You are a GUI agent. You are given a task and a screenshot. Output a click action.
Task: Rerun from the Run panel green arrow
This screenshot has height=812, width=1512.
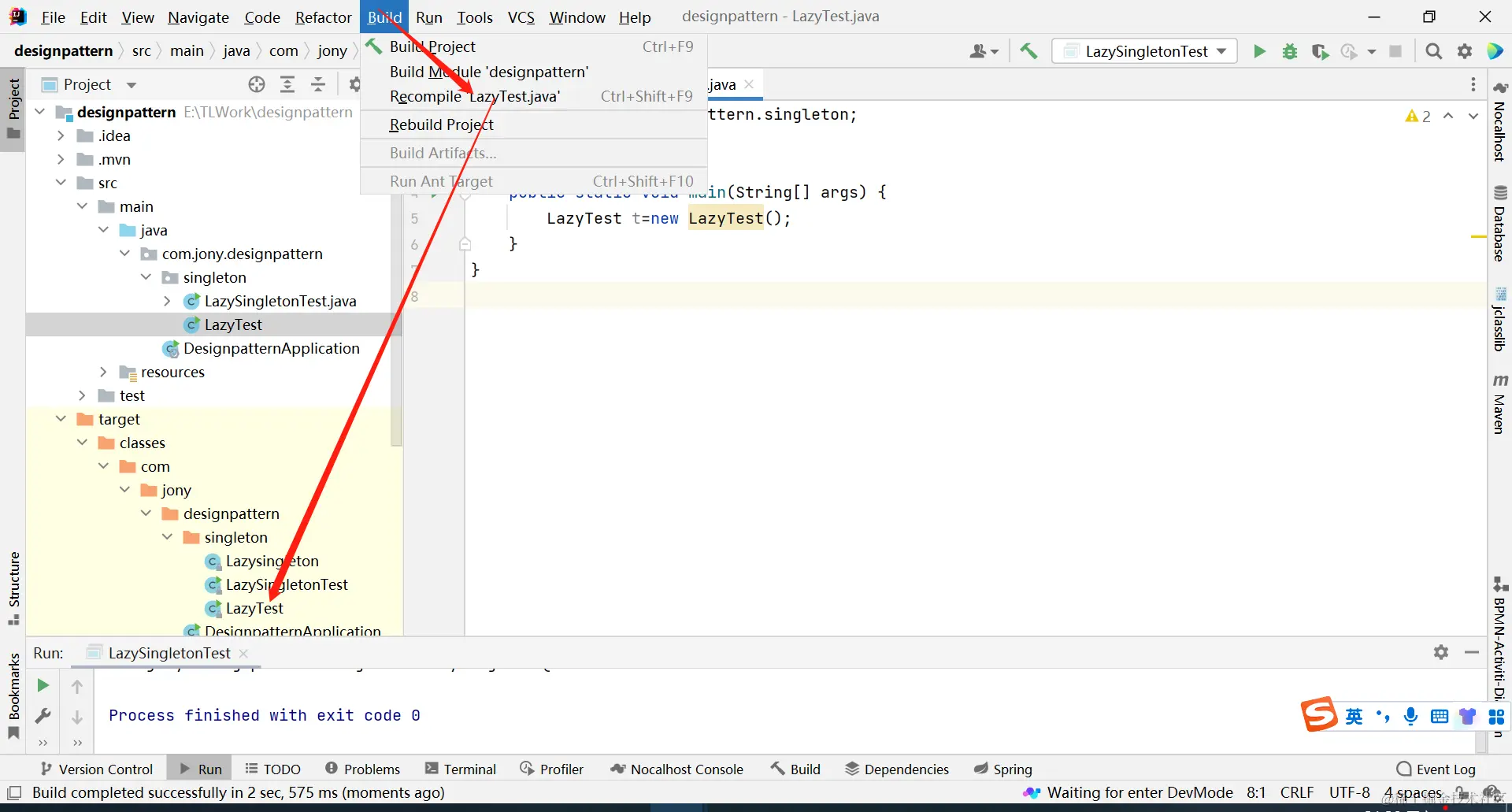[43, 686]
